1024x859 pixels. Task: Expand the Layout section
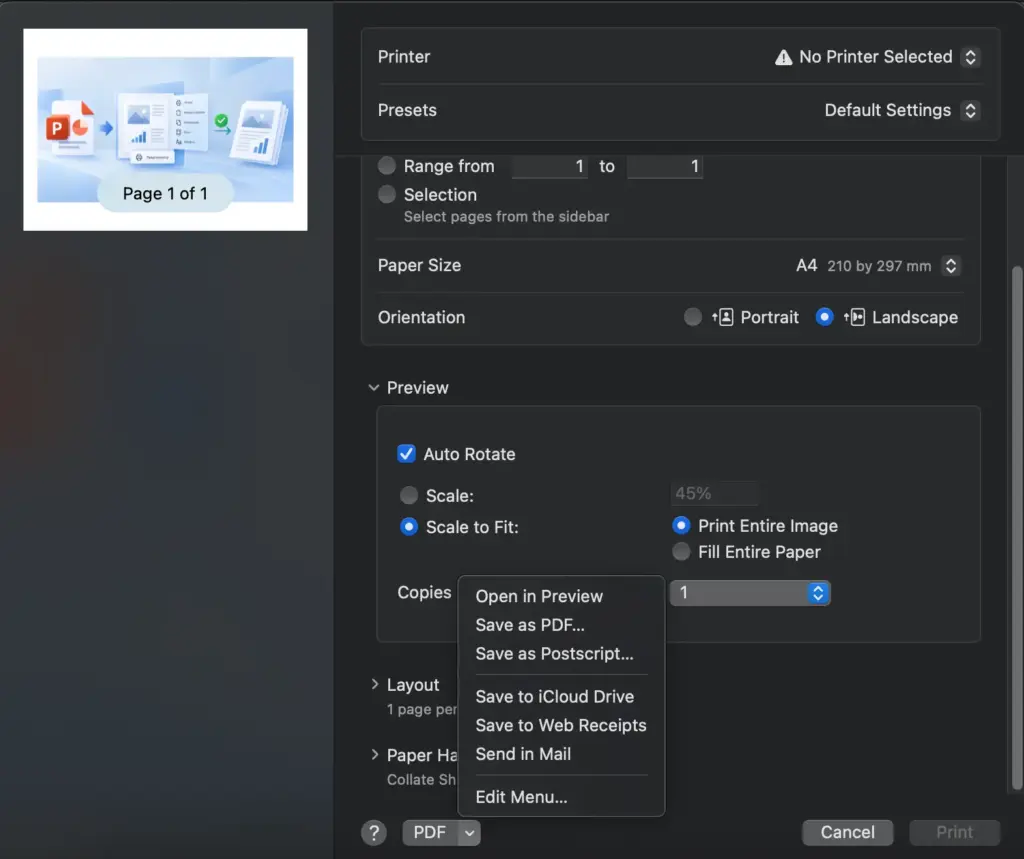coord(374,685)
